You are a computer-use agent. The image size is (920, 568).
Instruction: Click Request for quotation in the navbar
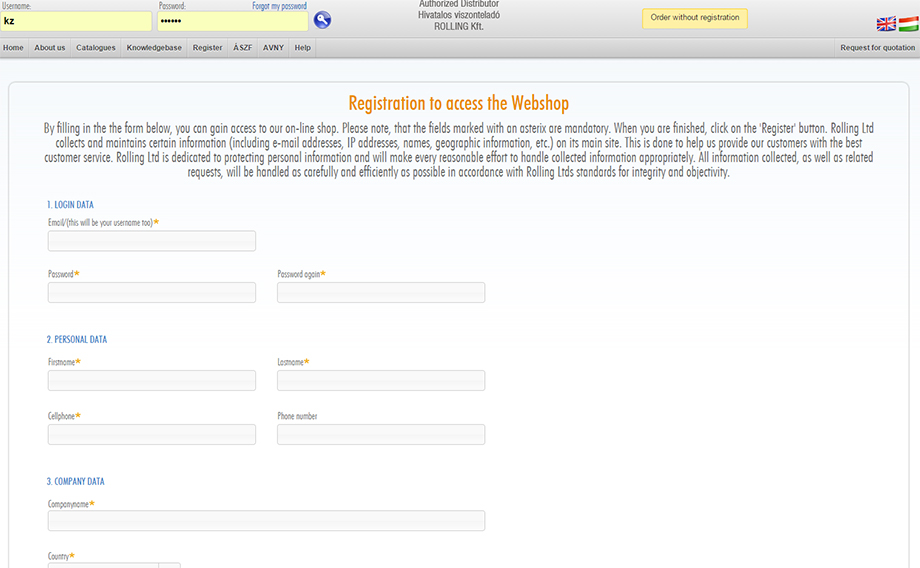(877, 48)
